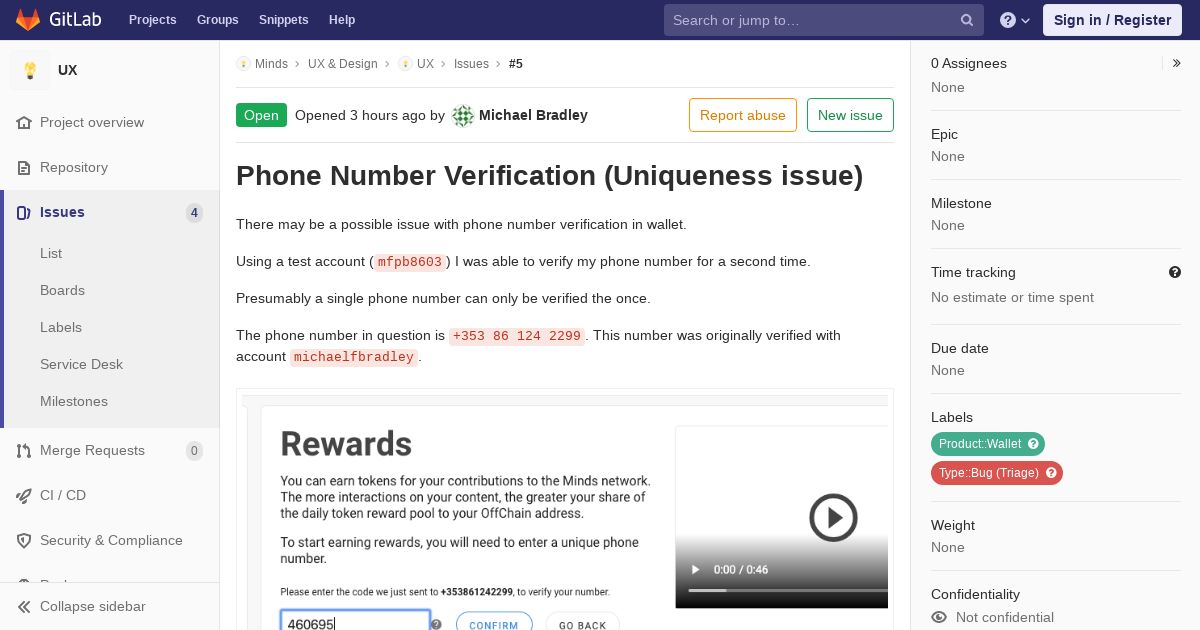The height and width of the screenshot is (630, 1200).
Task: Click the 0 Assignees heading
Action: (x=969, y=63)
